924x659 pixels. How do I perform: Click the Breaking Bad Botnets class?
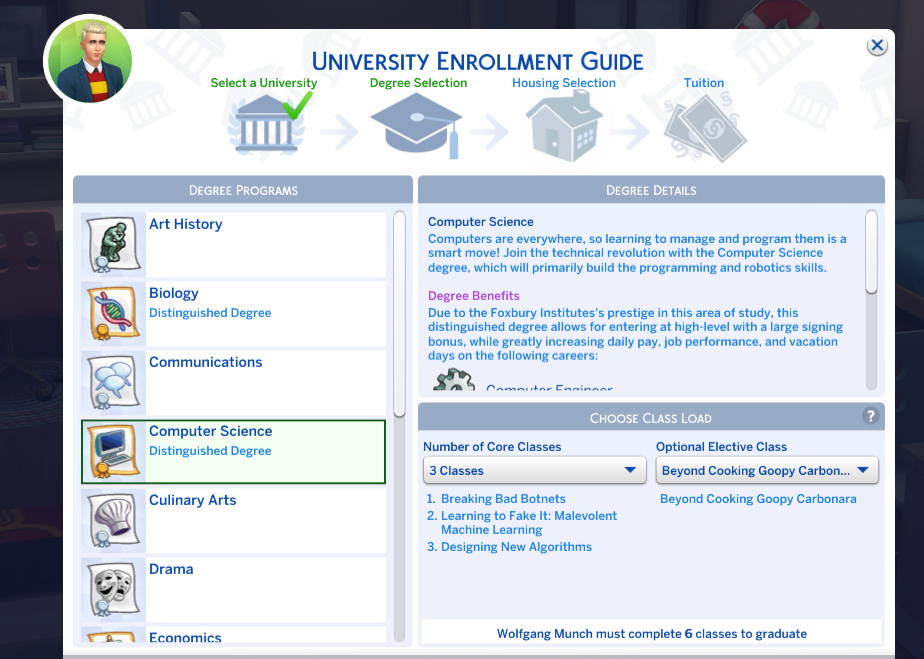click(x=503, y=499)
